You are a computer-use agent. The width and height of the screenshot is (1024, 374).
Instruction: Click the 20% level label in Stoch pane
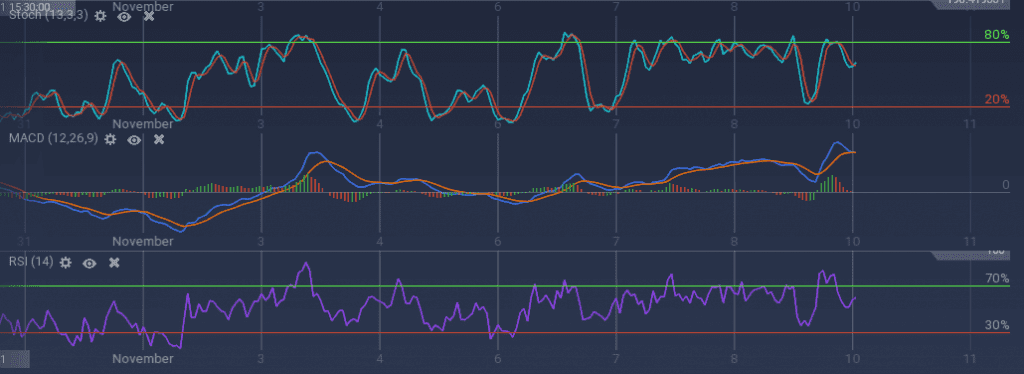[x=997, y=99]
